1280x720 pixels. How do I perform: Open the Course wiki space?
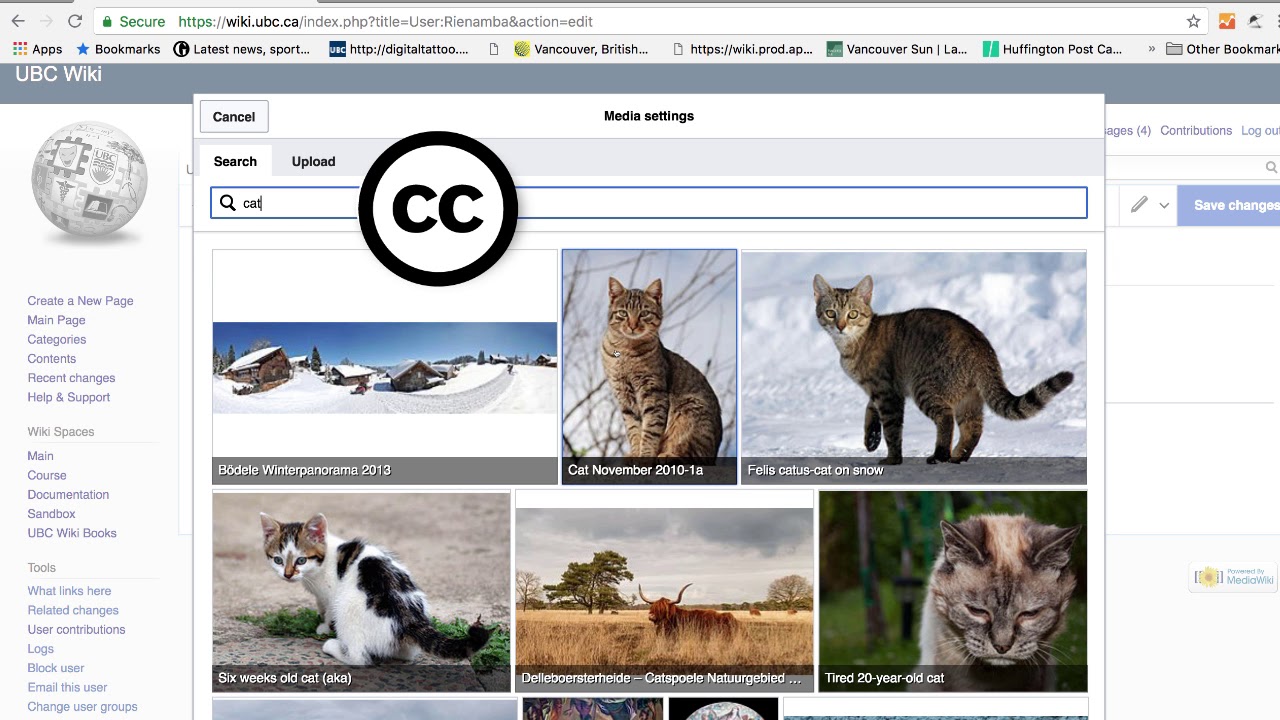pyautogui.click(x=47, y=476)
